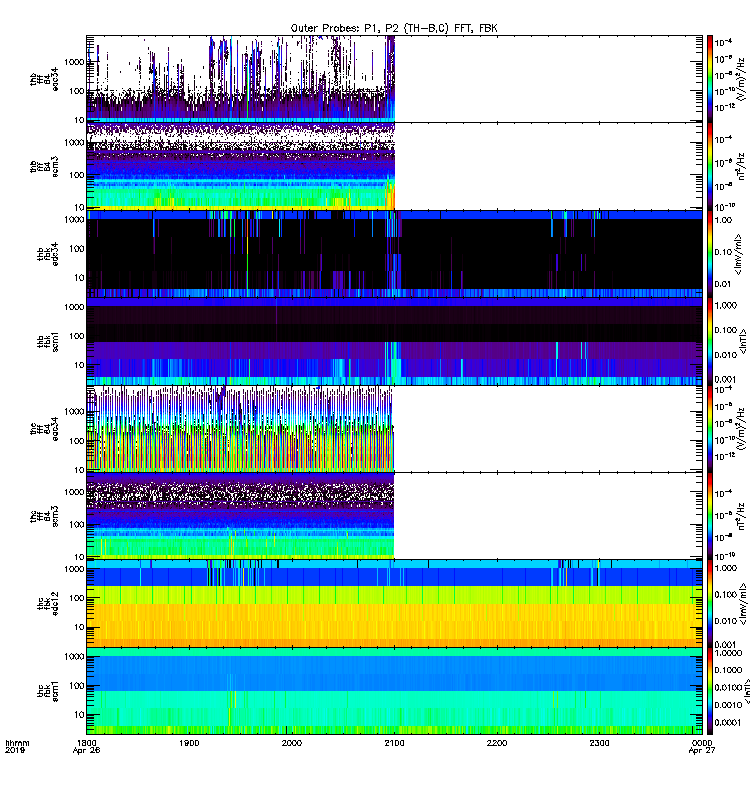Click the colorbar beside the thb fbk edc34 panel
Screen dimensions: 750x800
tap(710, 254)
